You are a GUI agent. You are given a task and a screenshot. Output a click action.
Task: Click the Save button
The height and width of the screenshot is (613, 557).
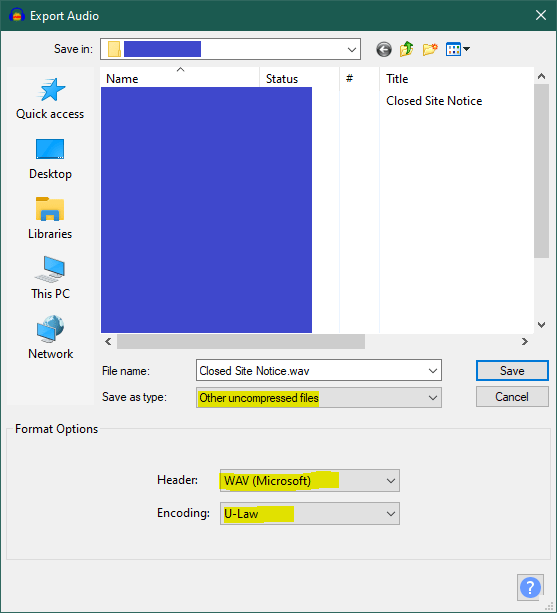pyautogui.click(x=512, y=370)
